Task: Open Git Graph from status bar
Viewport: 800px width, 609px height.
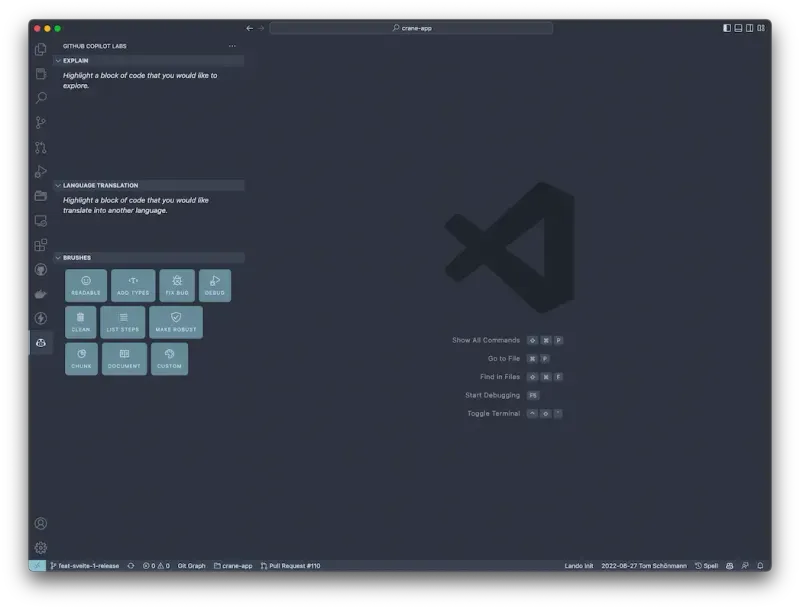Action: click(191, 566)
